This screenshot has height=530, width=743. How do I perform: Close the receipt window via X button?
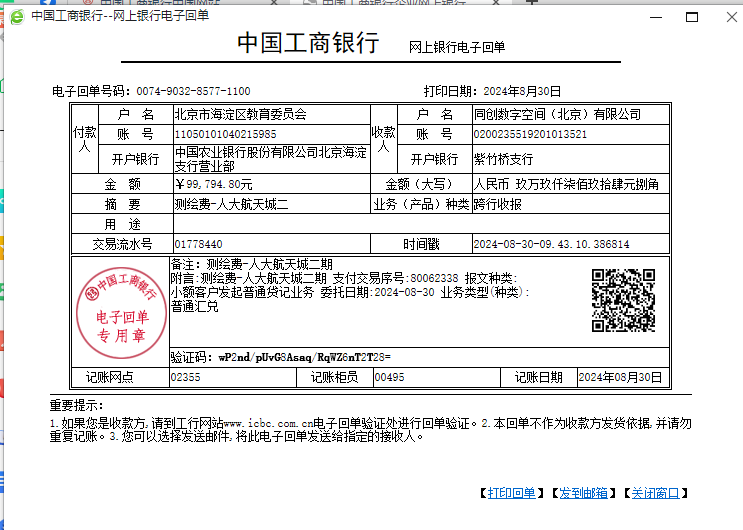731,18
